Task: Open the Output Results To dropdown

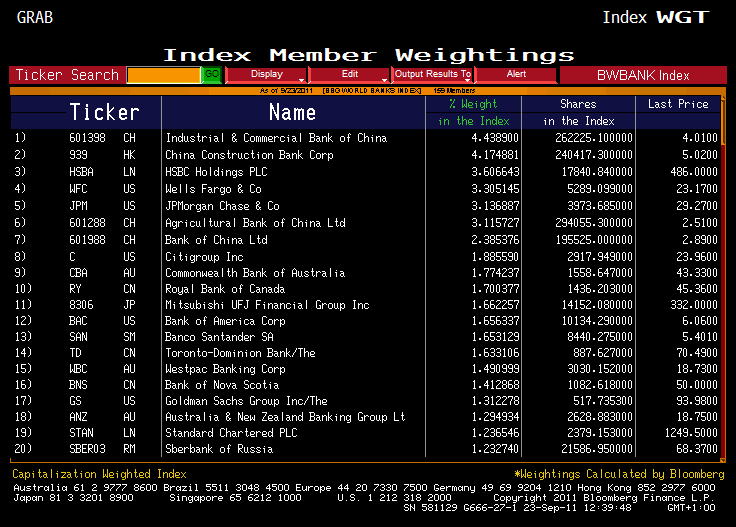Action: pos(432,75)
